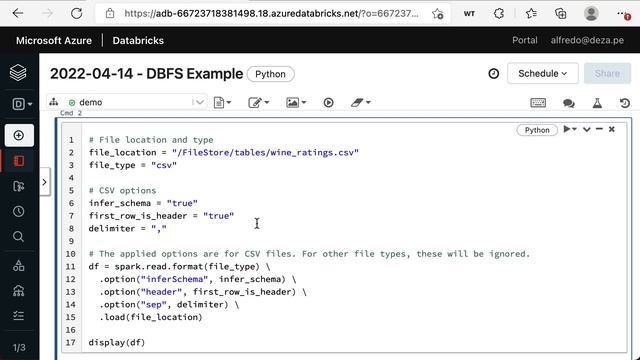
Task: Go back using browser back arrow
Action: tap(18, 13)
